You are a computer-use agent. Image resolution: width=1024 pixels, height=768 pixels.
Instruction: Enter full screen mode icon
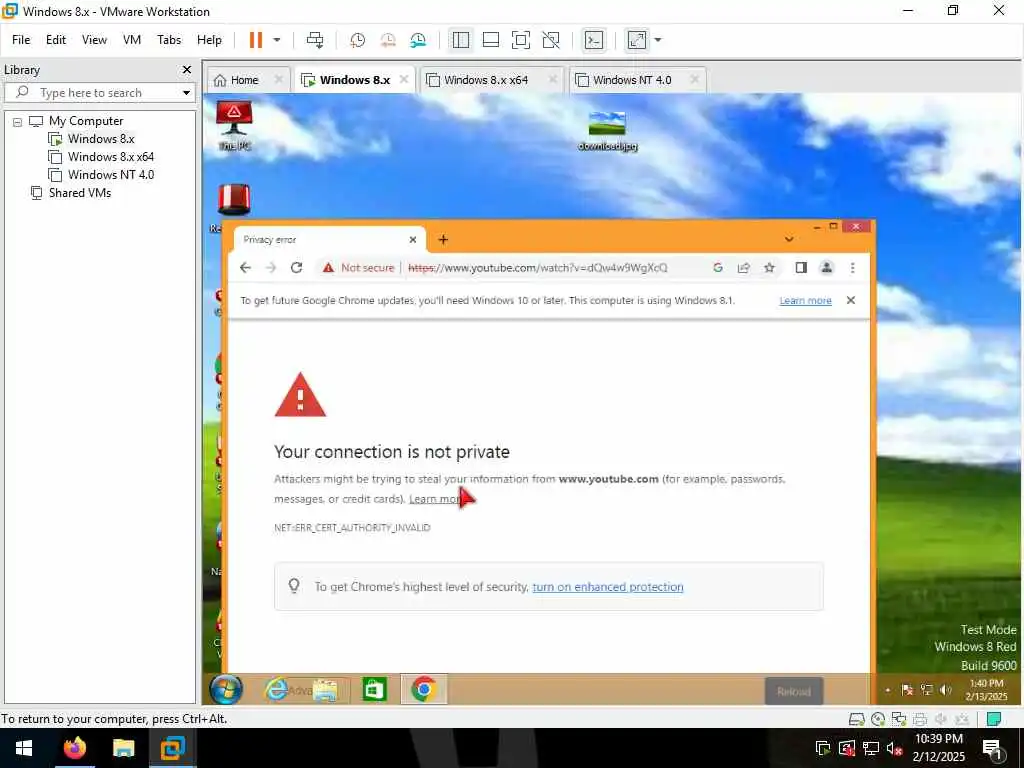click(x=520, y=40)
